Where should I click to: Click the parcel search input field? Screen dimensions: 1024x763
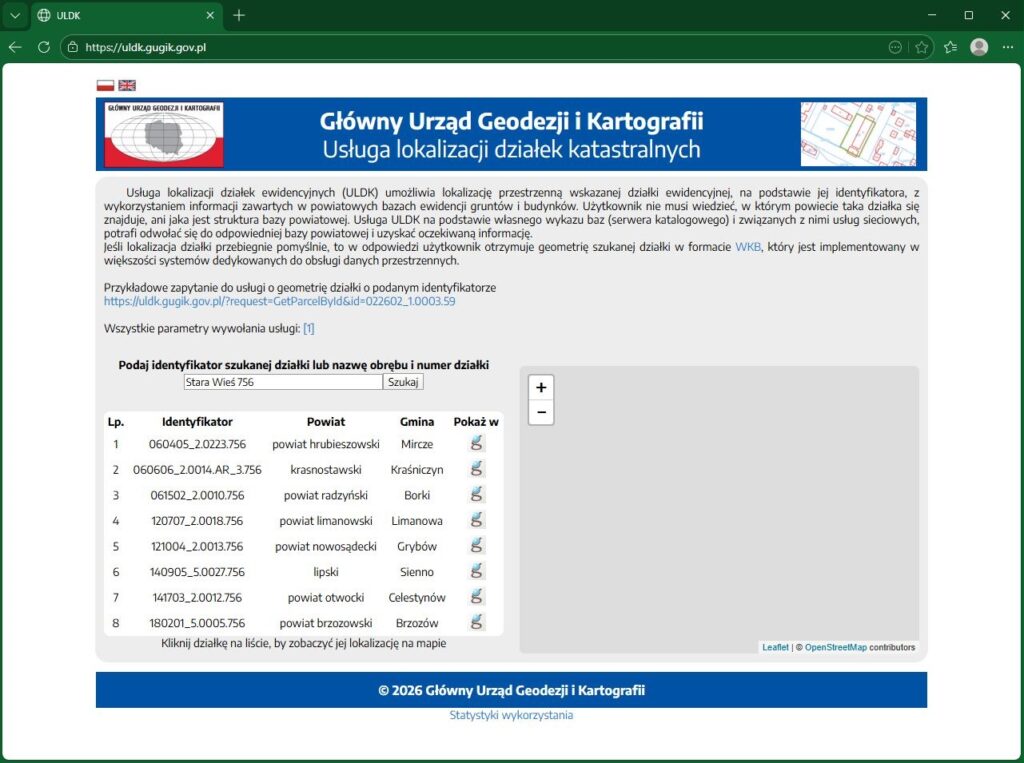coord(283,381)
